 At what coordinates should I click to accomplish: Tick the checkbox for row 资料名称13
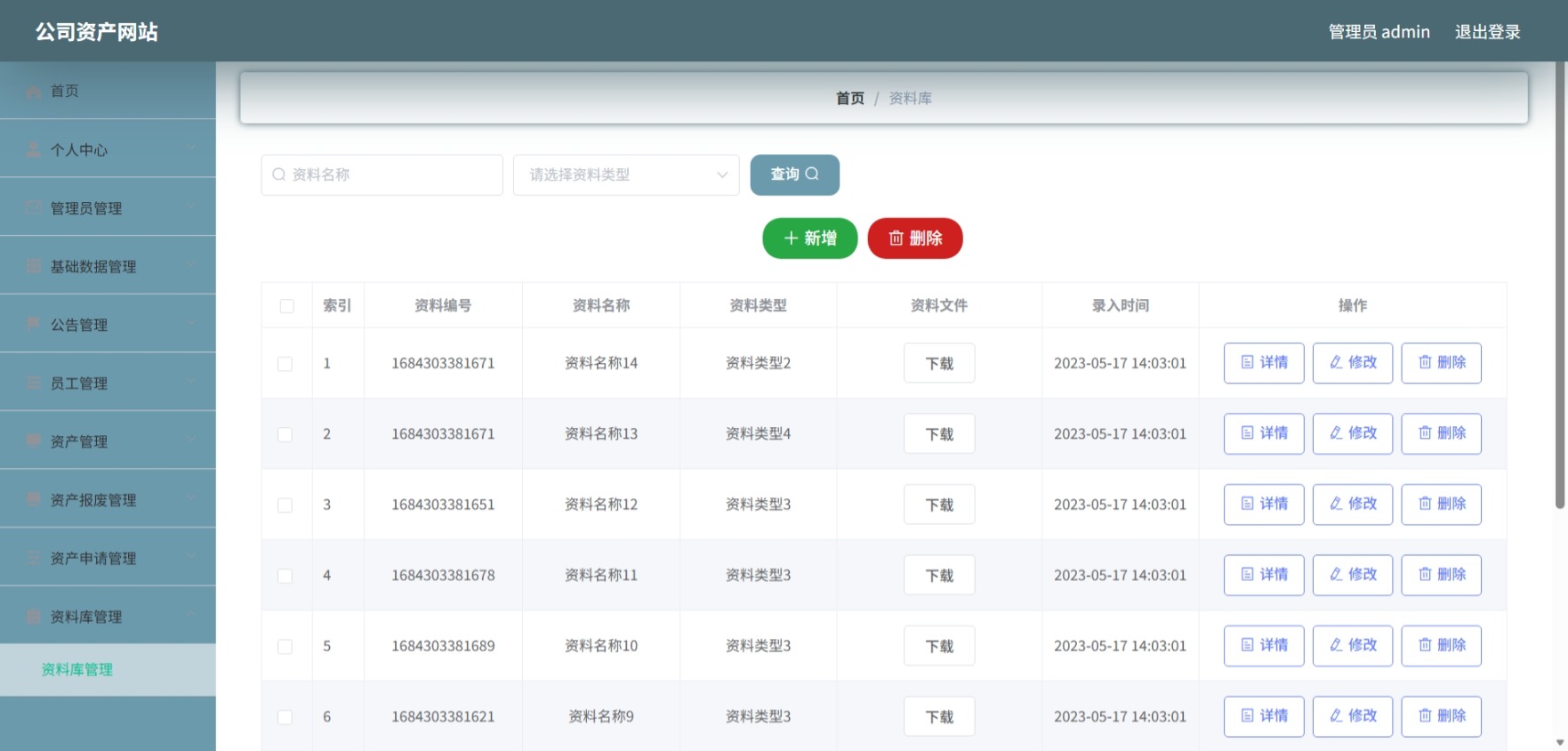click(x=285, y=434)
